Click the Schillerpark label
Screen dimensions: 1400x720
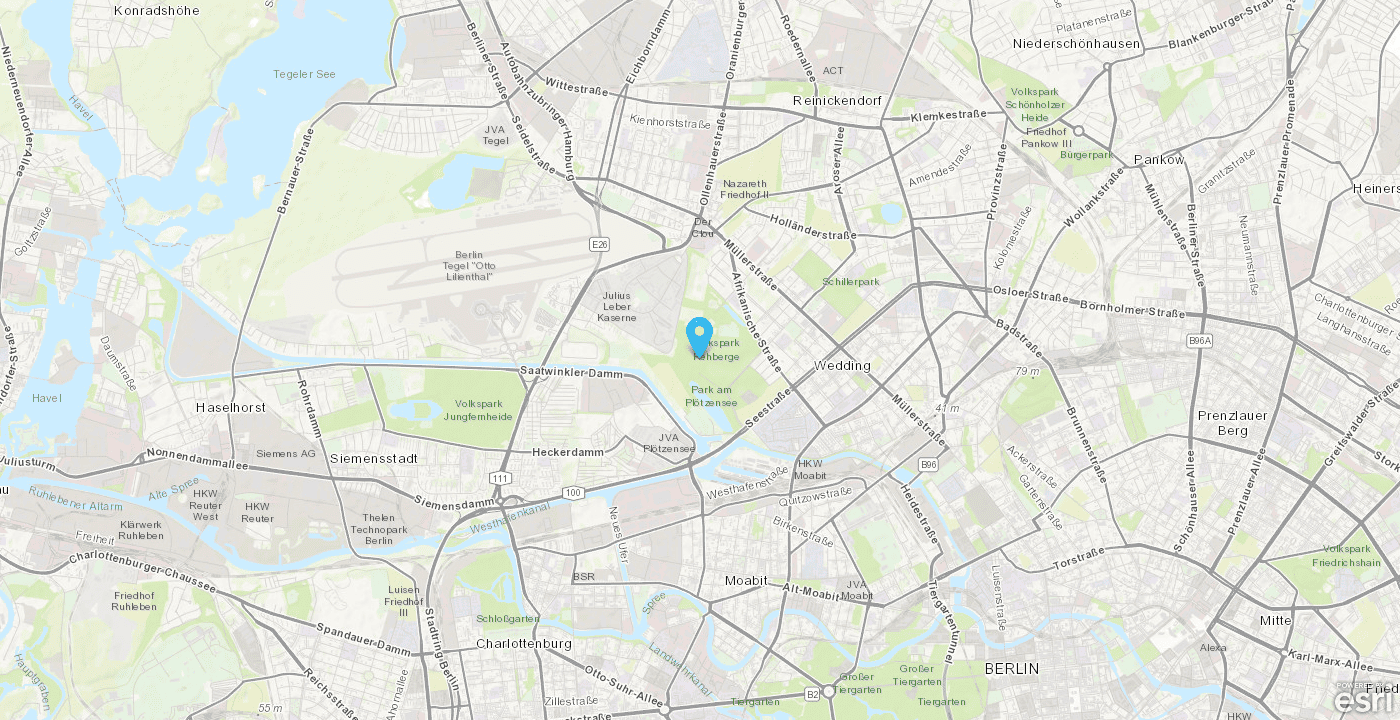pyautogui.click(x=850, y=282)
